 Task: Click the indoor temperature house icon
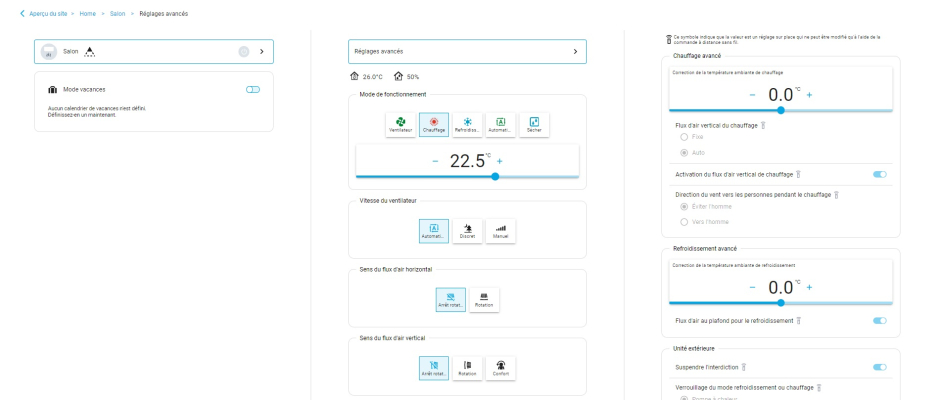click(x=354, y=76)
